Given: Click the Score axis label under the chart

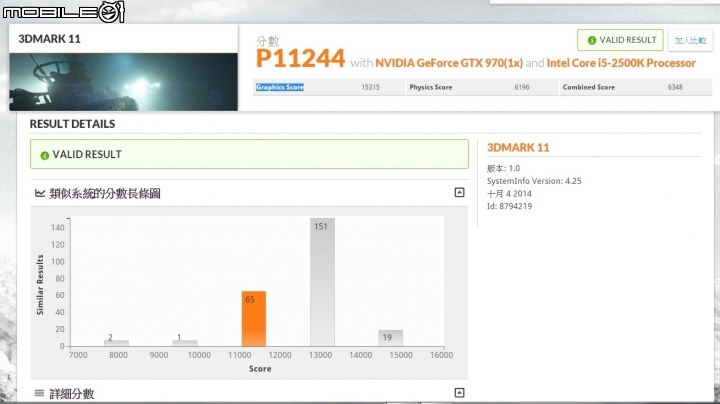Looking at the screenshot, I should coord(260,369).
